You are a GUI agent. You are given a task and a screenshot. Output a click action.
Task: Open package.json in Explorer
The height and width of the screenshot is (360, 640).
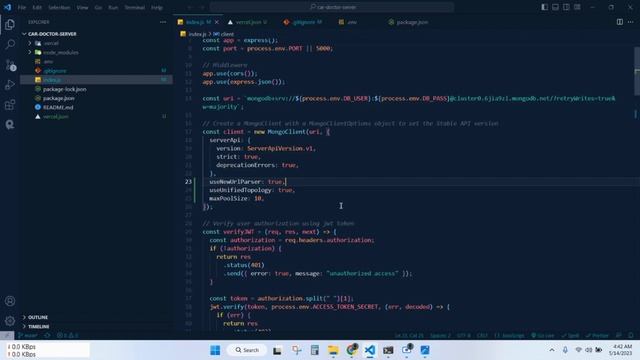click(x=96, y=98)
